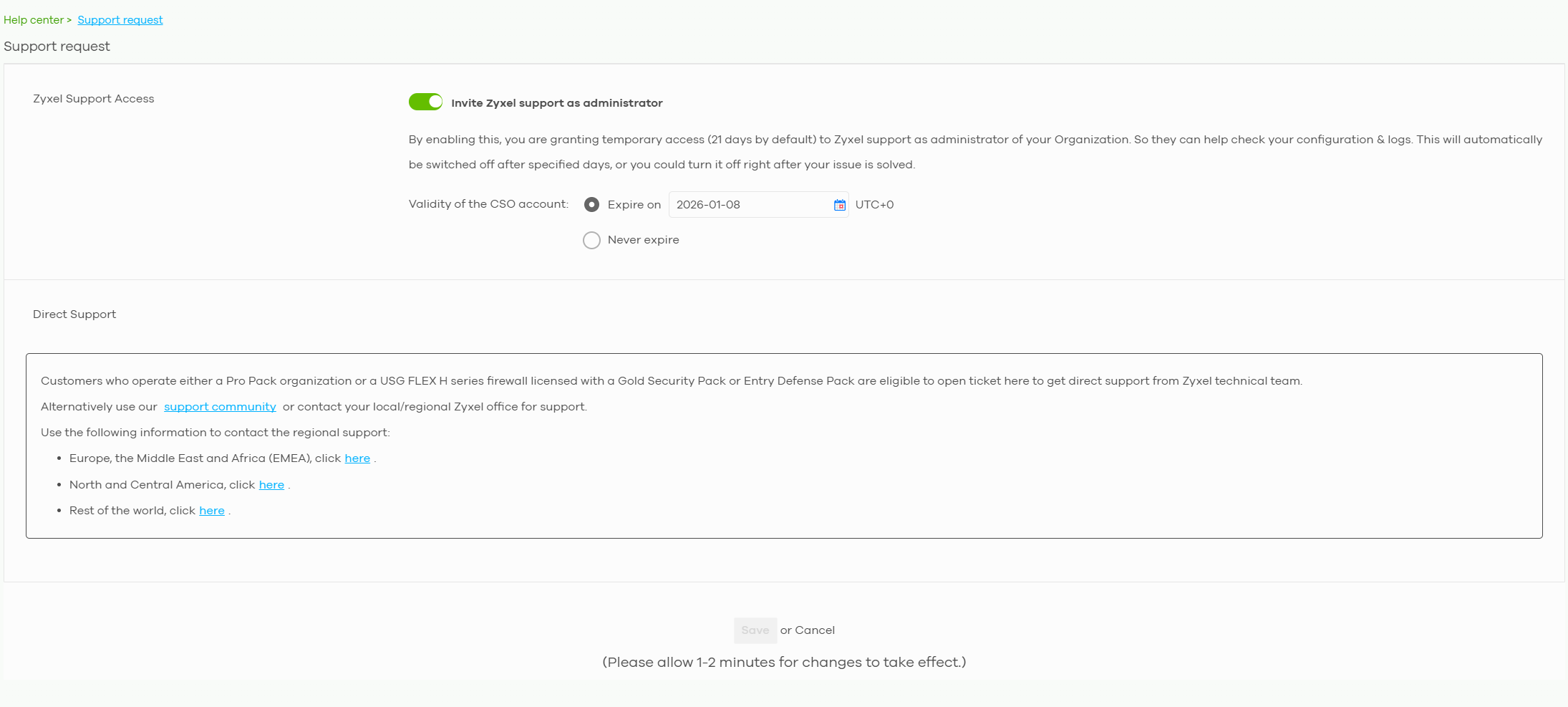1568x707 pixels.
Task: Click the expiry date input field
Action: (x=758, y=205)
